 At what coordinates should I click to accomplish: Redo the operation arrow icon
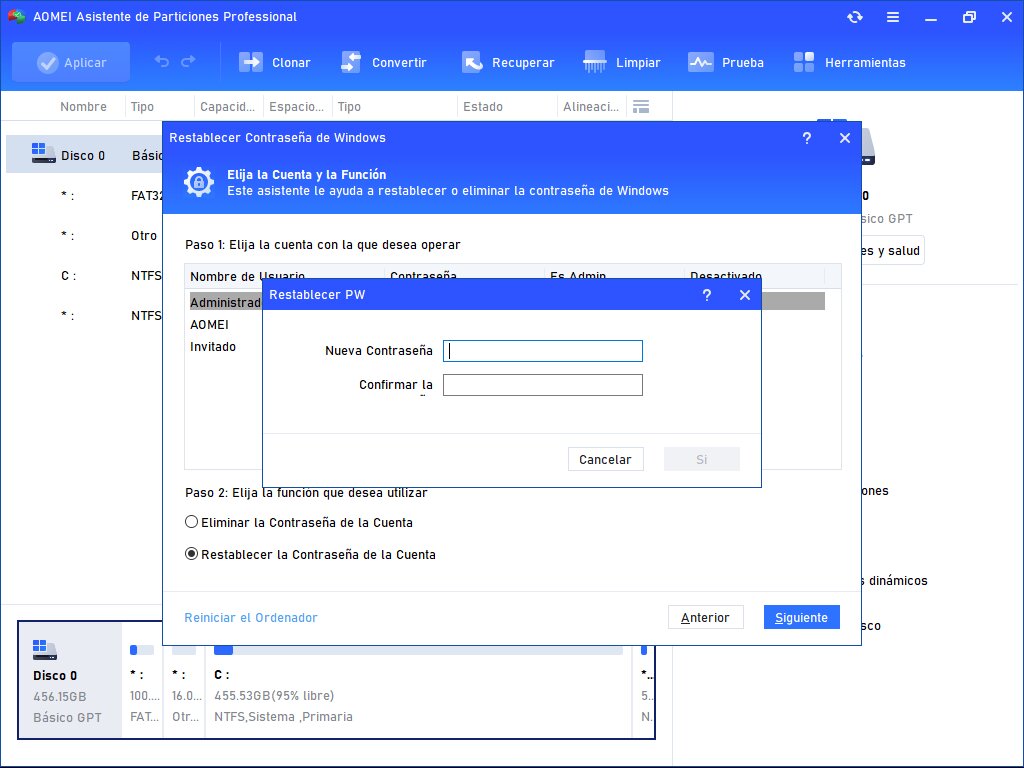click(x=189, y=61)
